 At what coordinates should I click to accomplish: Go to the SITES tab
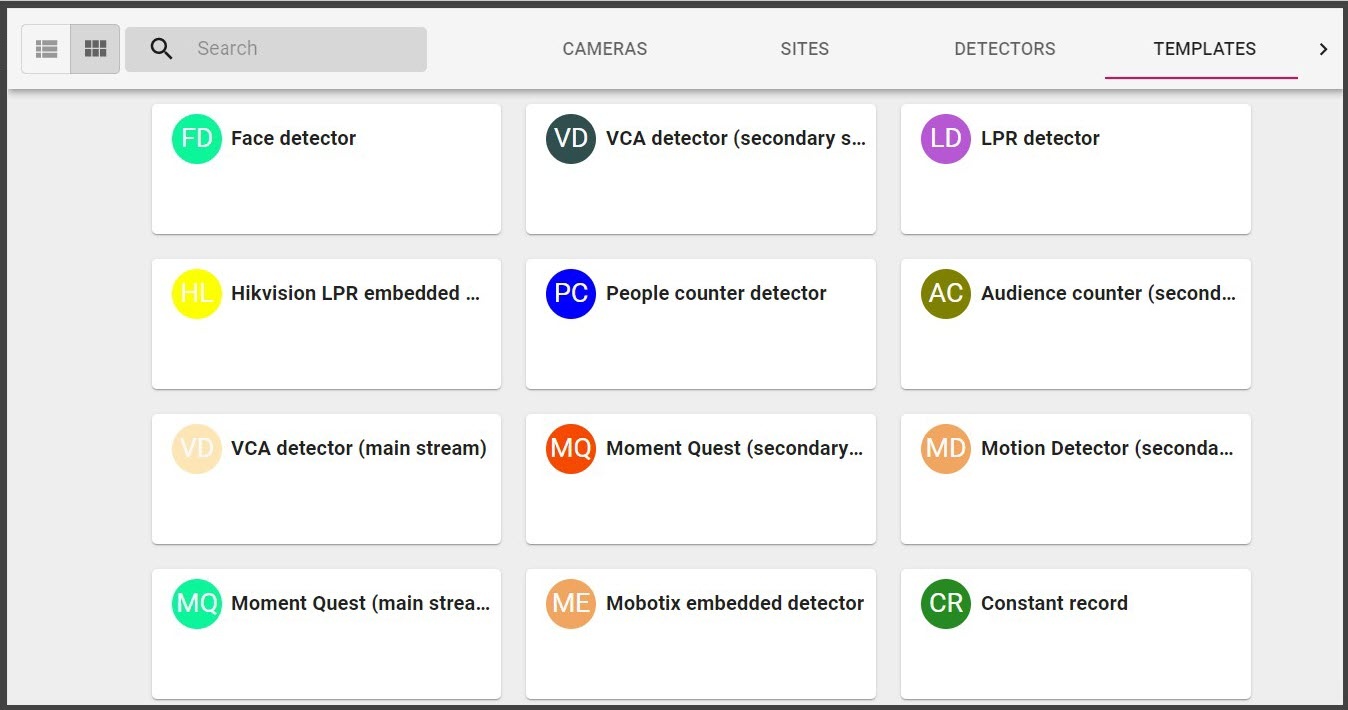click(804, 49)
